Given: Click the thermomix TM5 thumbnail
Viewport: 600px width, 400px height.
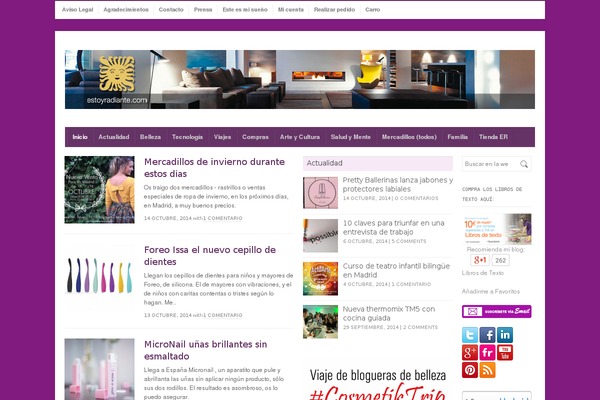Looking at the screenshot, I should pyautogui.click(x=320, y=322).
